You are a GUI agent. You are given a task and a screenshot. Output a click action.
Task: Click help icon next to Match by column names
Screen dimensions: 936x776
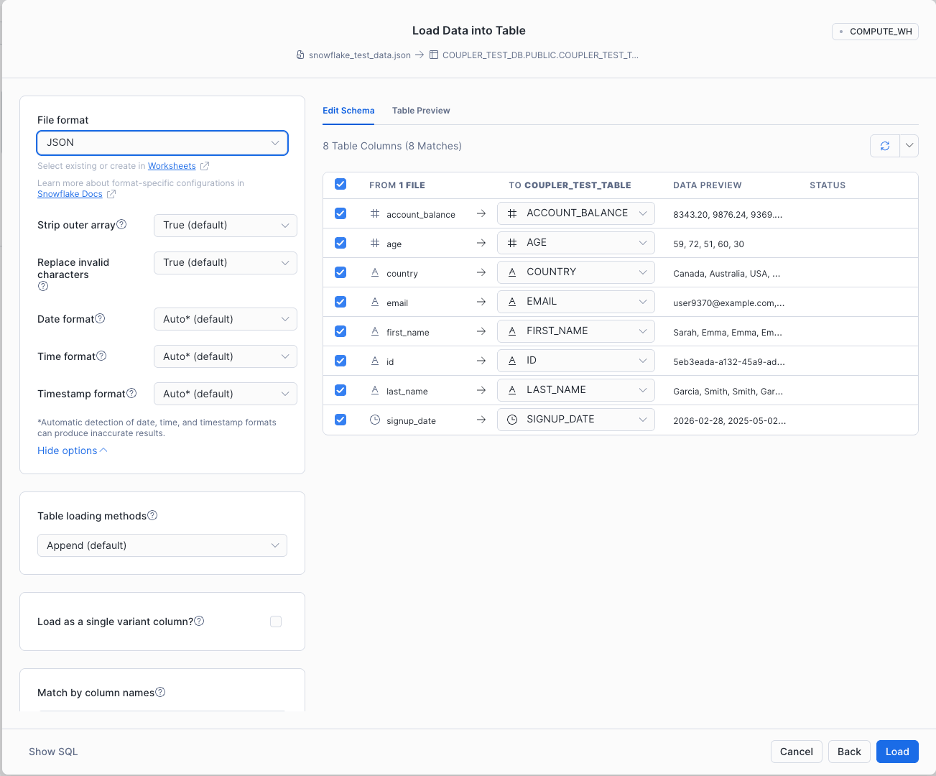click(160, 692)
